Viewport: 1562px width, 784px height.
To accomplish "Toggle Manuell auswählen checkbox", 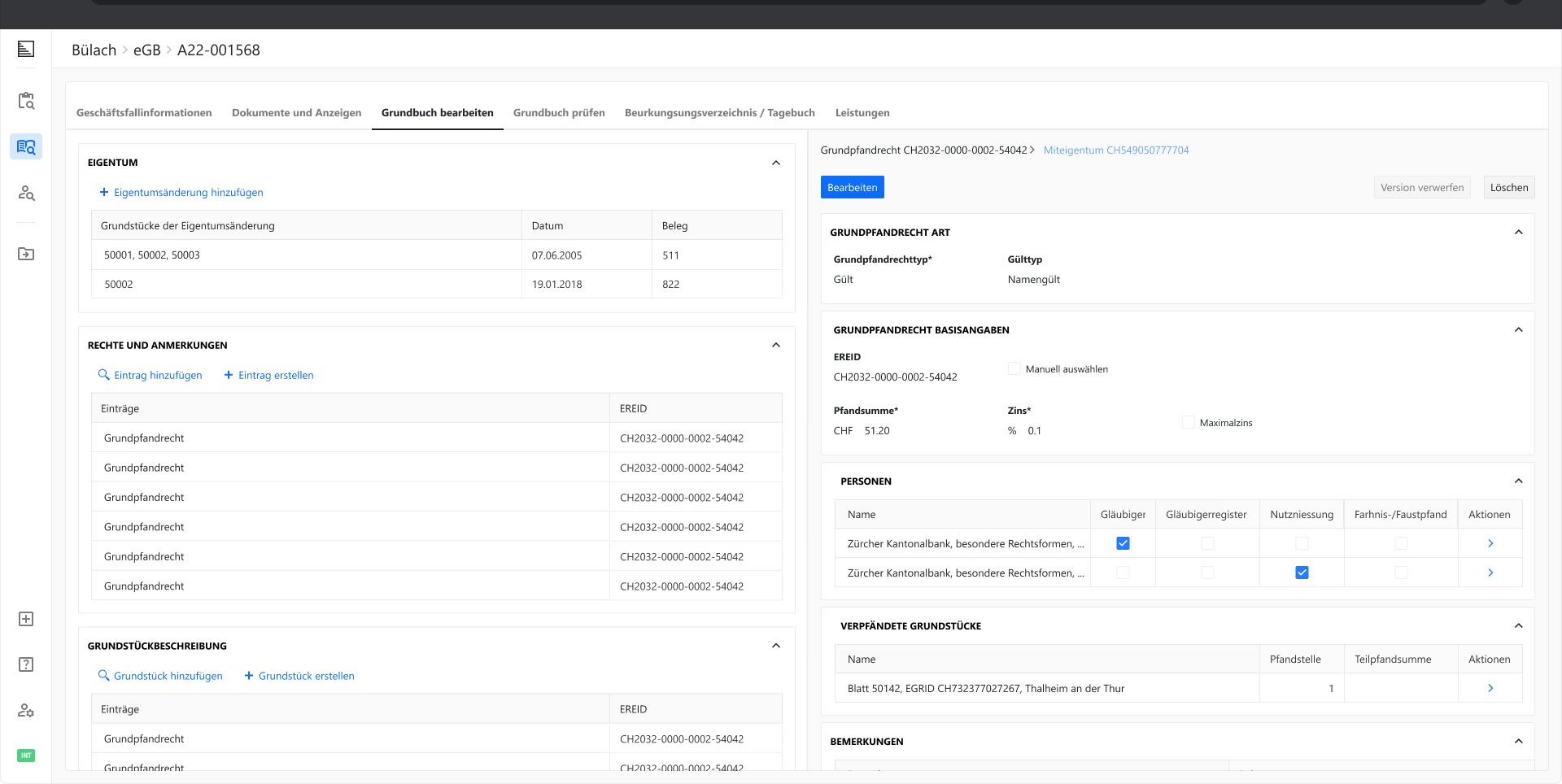I will (x=1014, y=368).
